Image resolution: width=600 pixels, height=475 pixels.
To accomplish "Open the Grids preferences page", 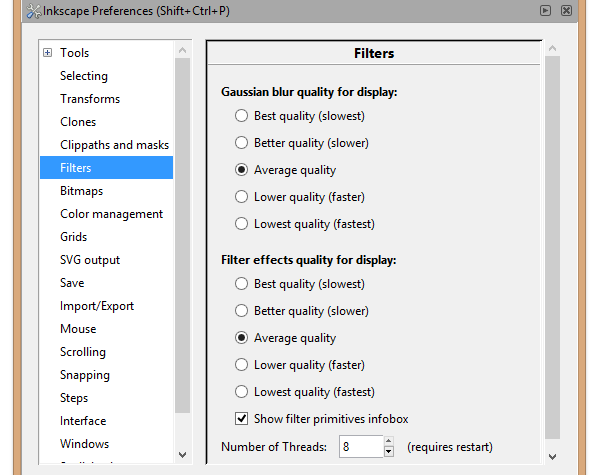I will pyautogui.click(x=73, y=237).
